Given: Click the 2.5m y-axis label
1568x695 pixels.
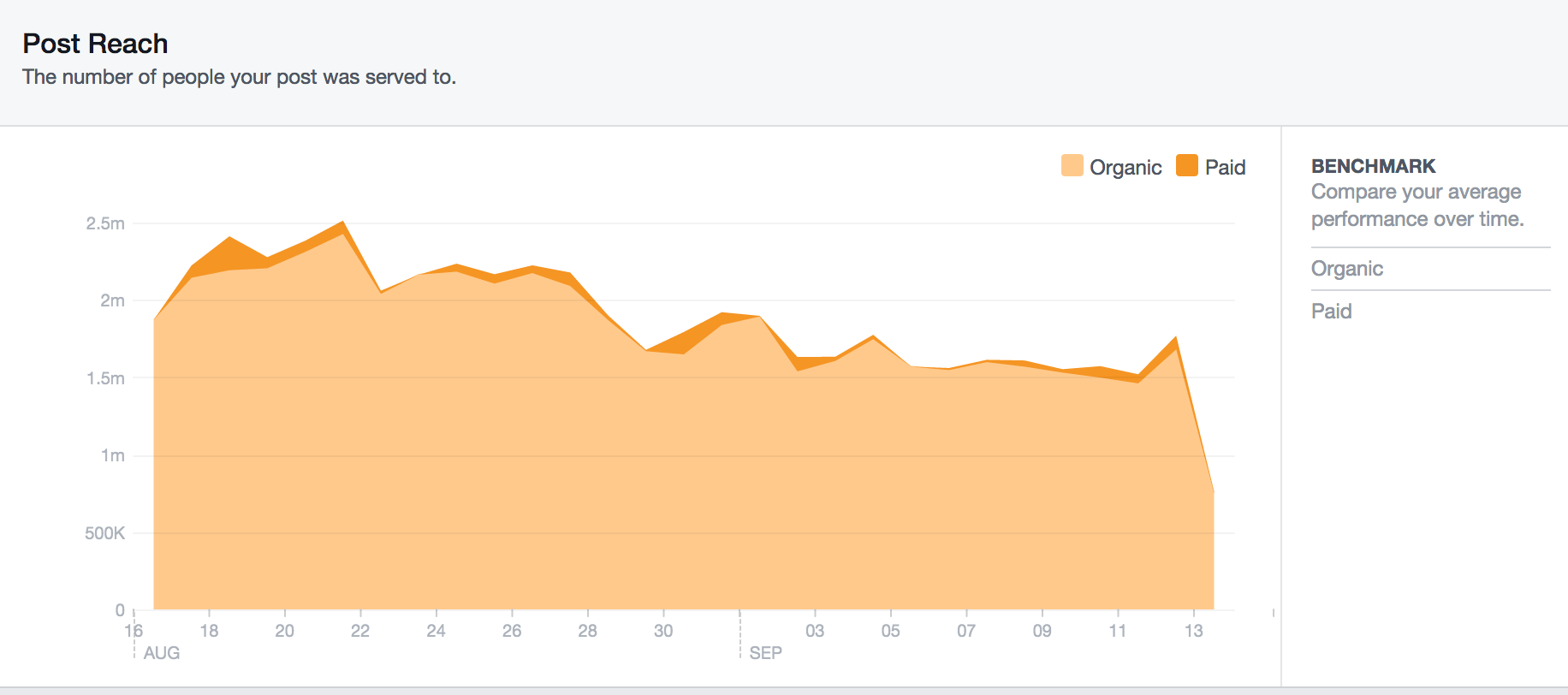Looking at the screenshot, I should tap(105, 223).
